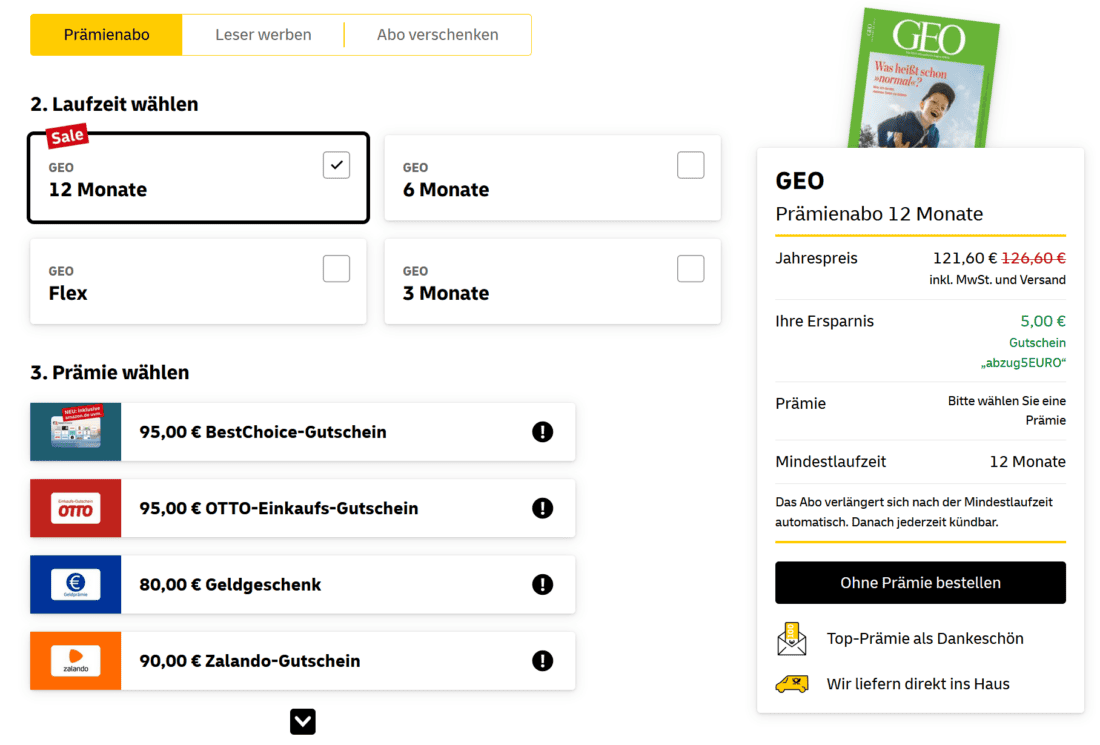Select the Prämienabo tab
The height and width of the screenshot is (745, 1100).
(107, 35)
